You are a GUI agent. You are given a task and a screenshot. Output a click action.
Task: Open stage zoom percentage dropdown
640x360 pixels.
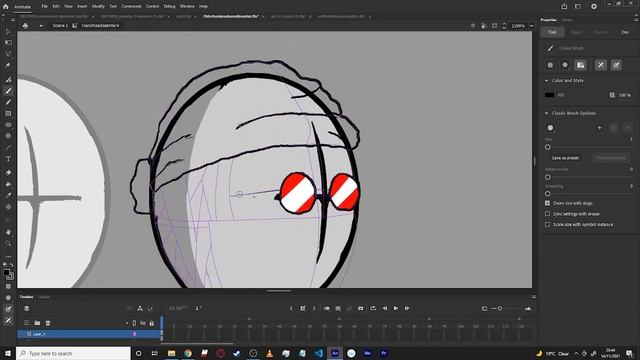click(x=531, y=26)
